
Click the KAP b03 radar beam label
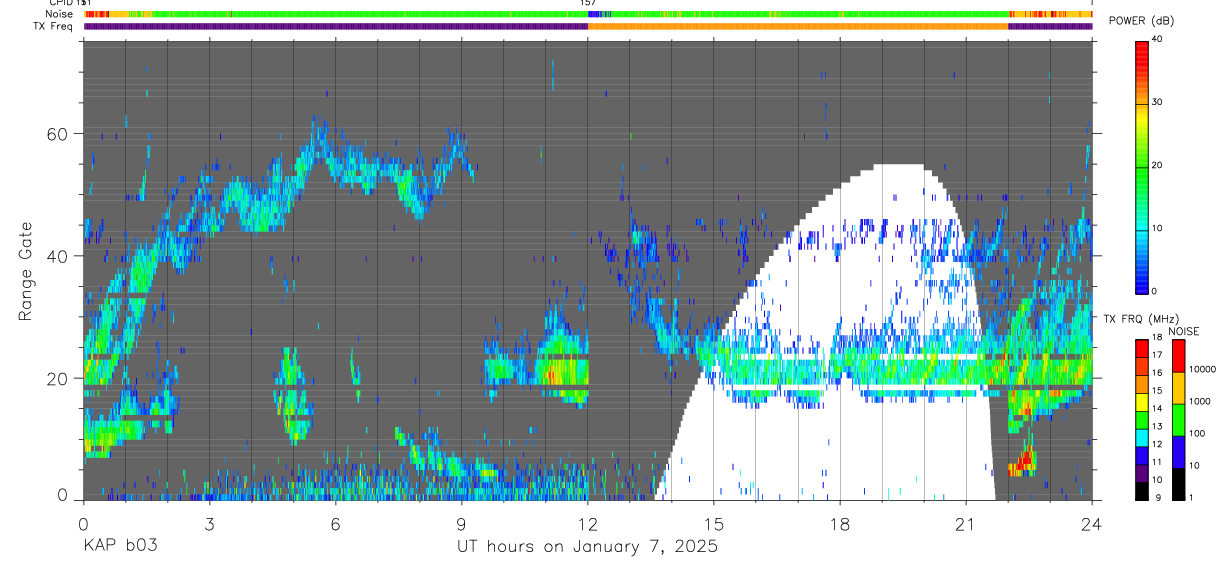coord(120,547)
